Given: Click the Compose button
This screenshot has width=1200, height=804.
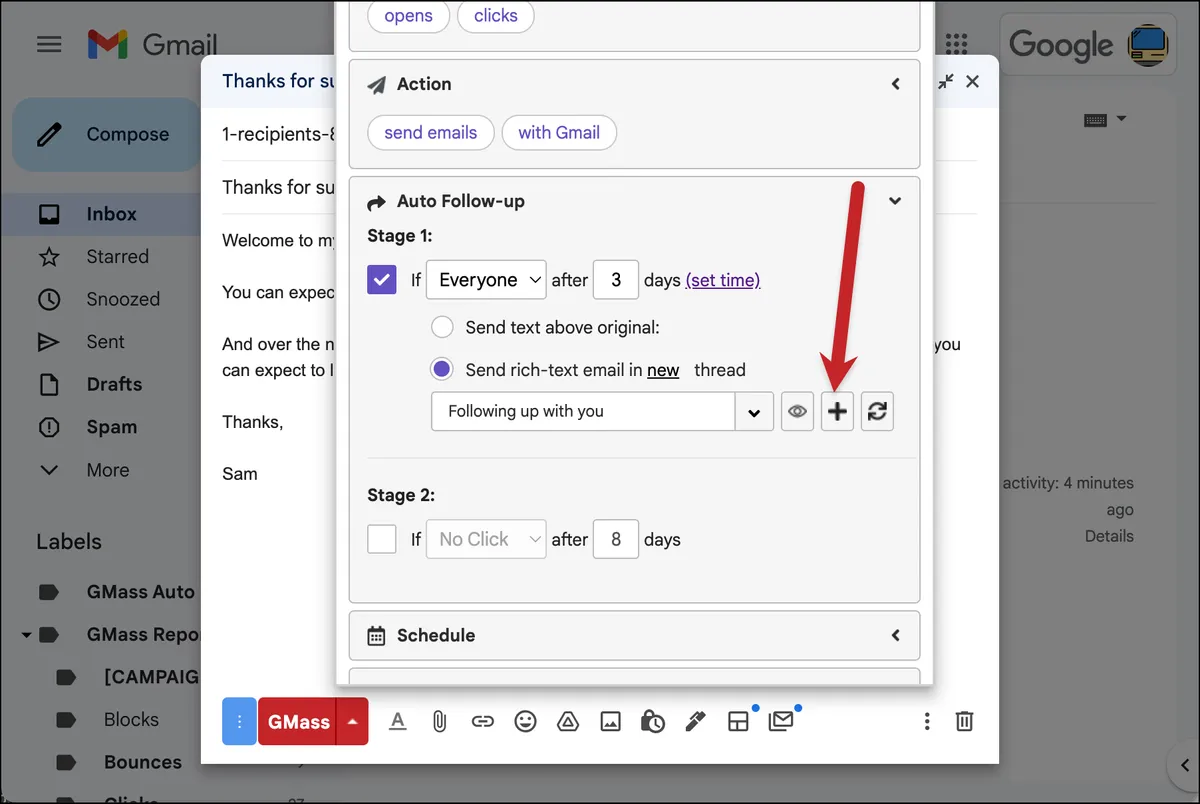Looking at the screenshot, I should (107, 134).
